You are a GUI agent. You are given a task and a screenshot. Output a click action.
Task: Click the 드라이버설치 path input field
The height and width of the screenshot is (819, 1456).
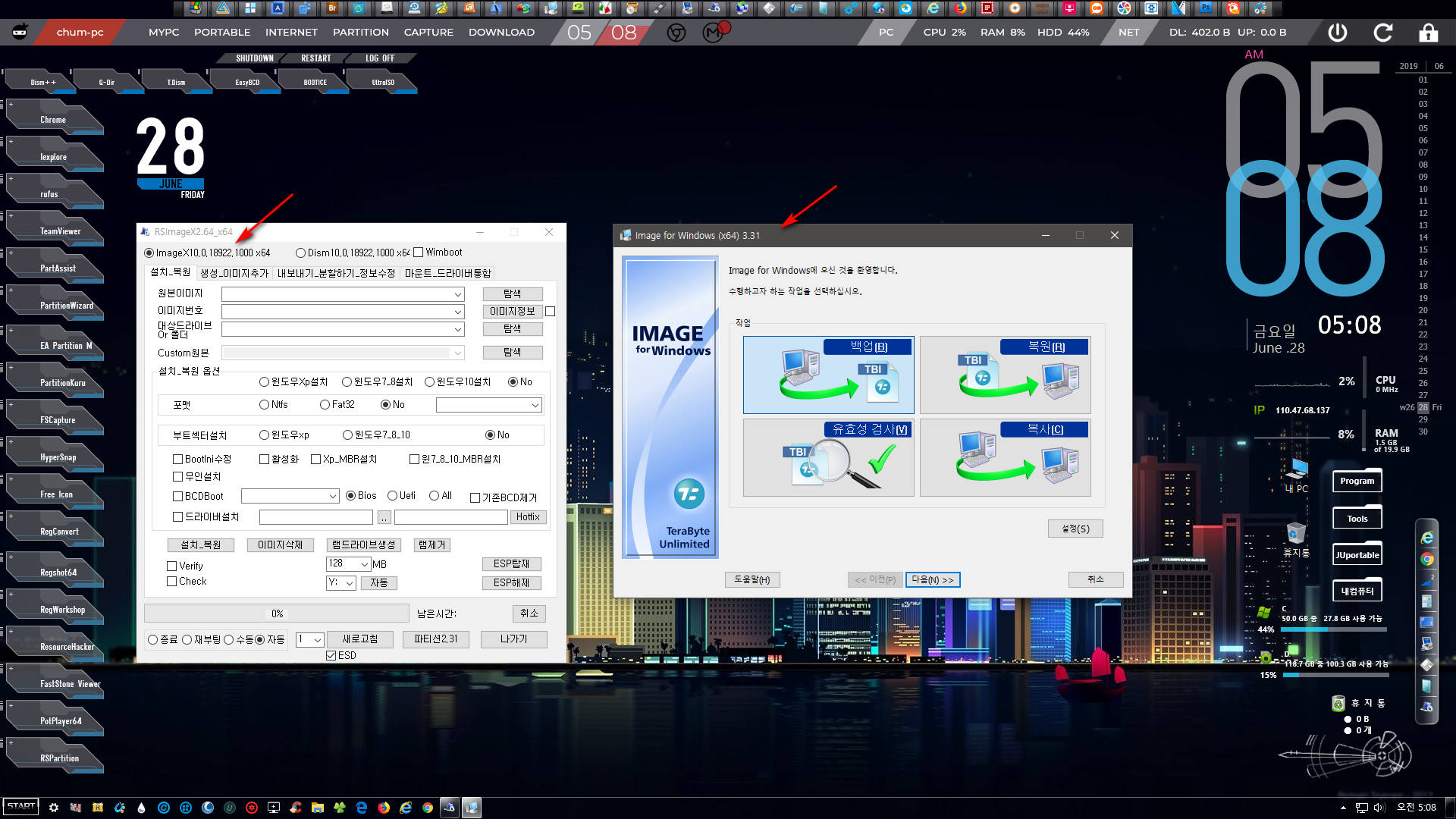(x=315, y=517)
